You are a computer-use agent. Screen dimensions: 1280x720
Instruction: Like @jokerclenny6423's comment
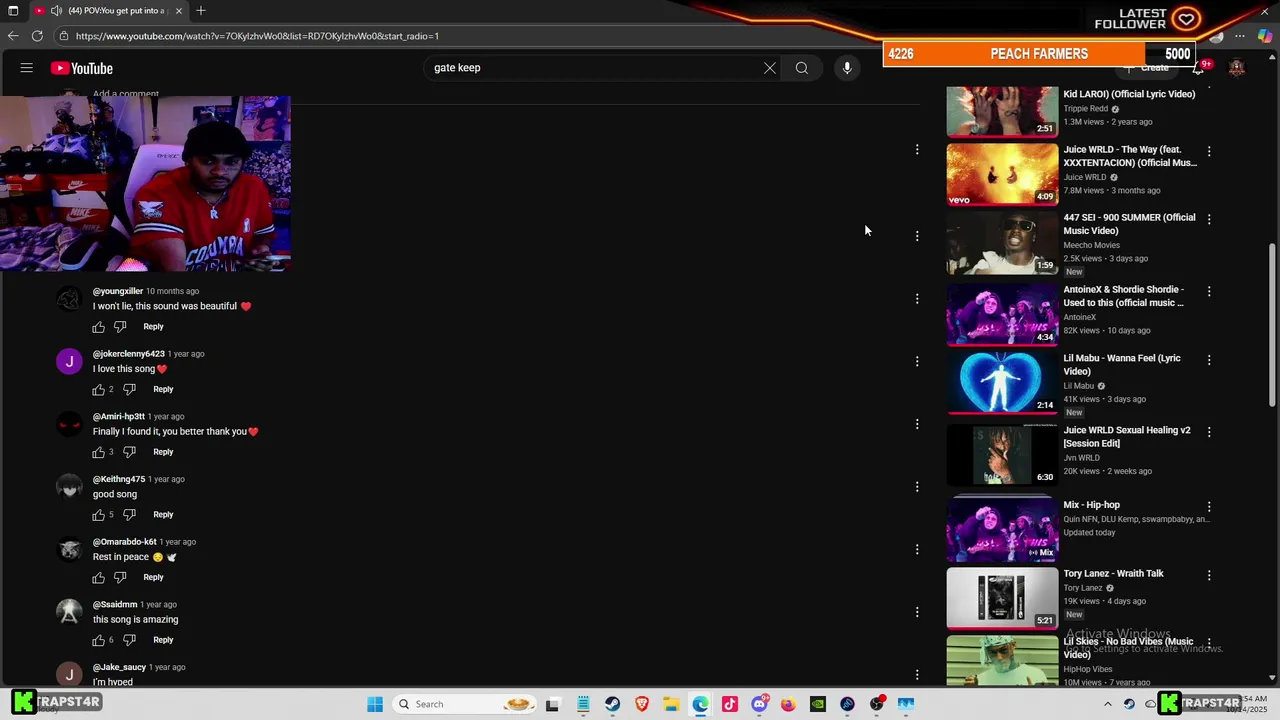[x=99, y=389]
